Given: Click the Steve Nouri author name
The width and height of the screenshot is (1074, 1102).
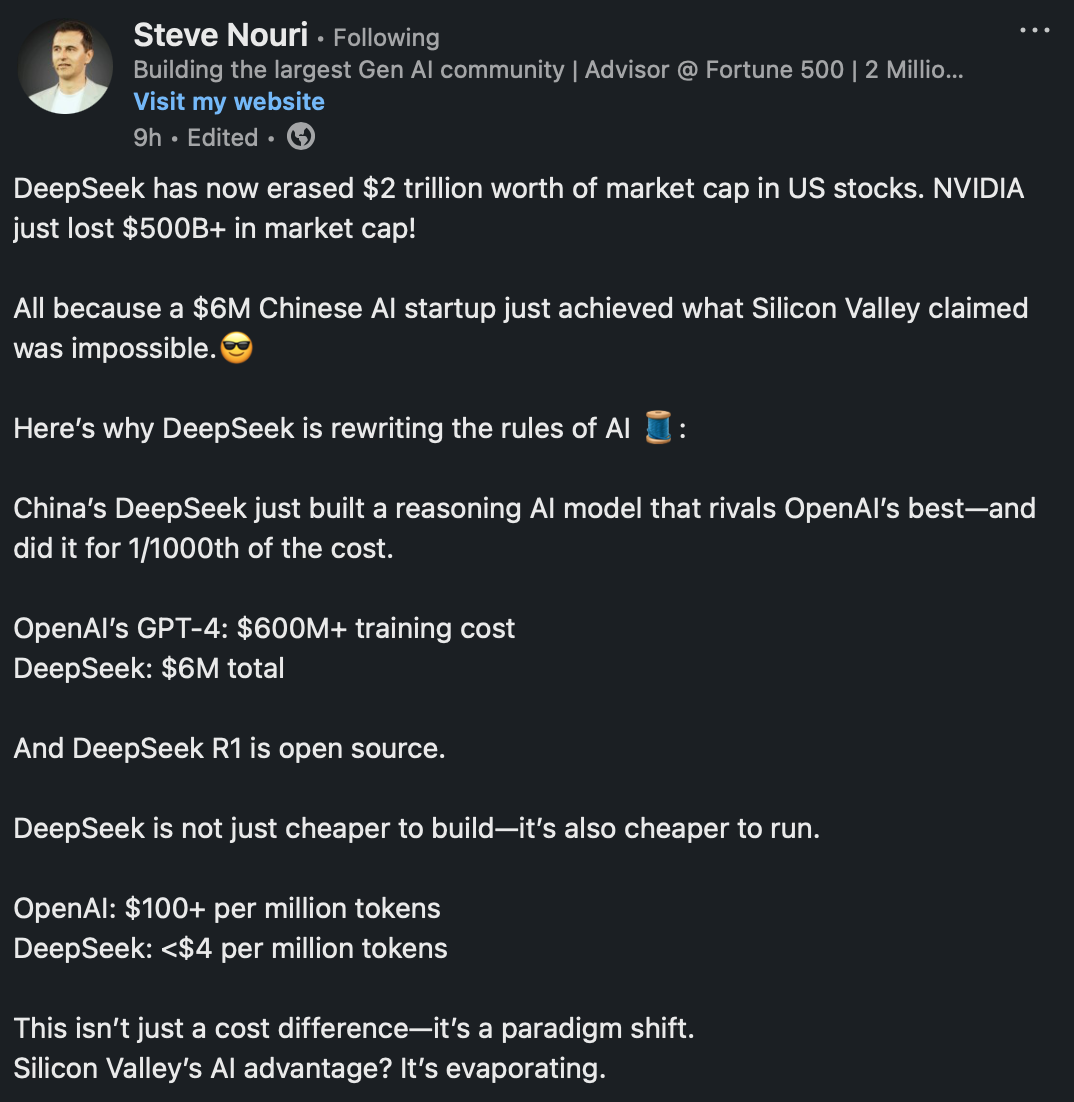Looking at the screenshot, I should click(x=221, y=35).
